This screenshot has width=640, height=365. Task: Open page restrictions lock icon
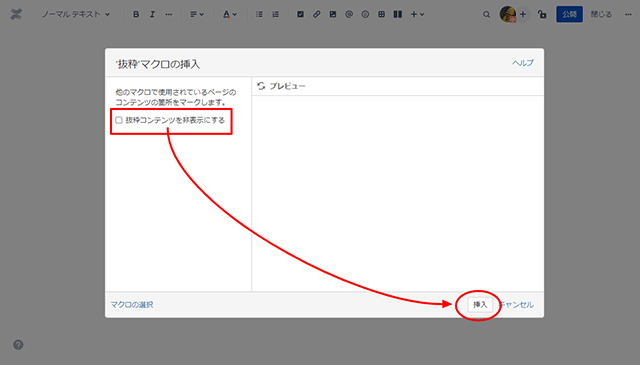(x=542, y=14)
